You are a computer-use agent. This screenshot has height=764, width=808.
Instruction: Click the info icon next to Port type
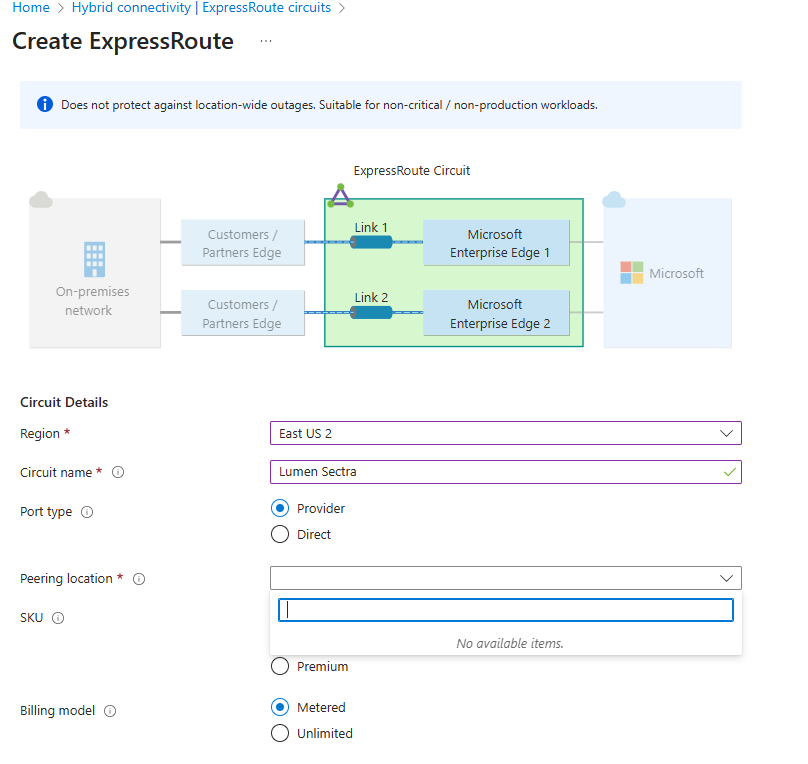click(87, 512)
